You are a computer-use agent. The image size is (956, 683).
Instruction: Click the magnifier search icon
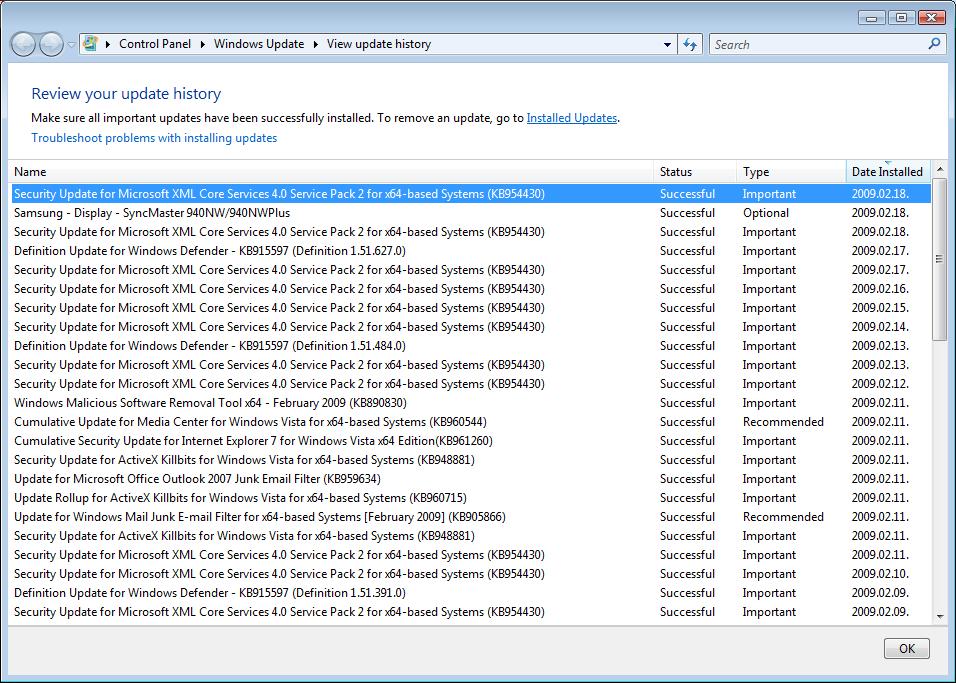pyautogui.click(x=934, y=44)
